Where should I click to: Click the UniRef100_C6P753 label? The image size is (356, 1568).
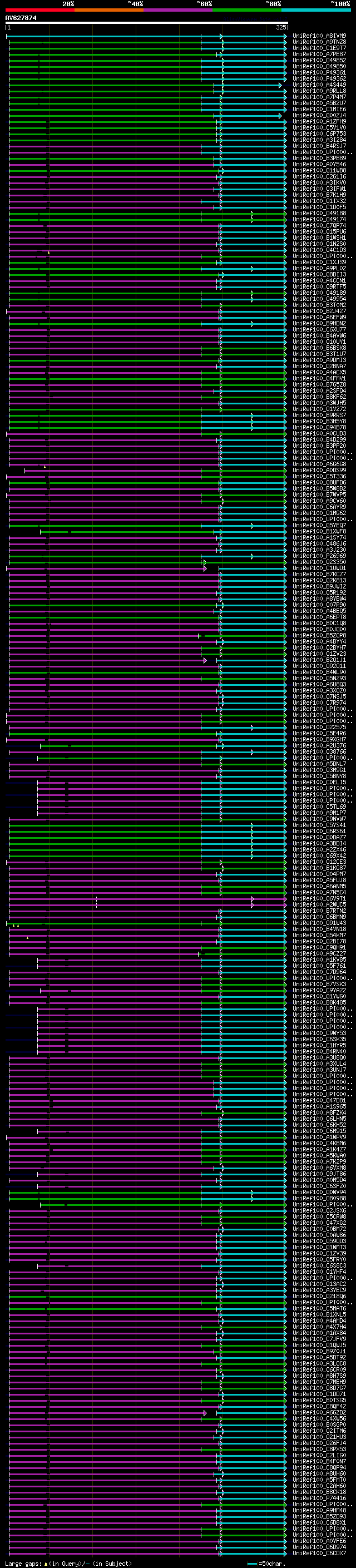319,134
